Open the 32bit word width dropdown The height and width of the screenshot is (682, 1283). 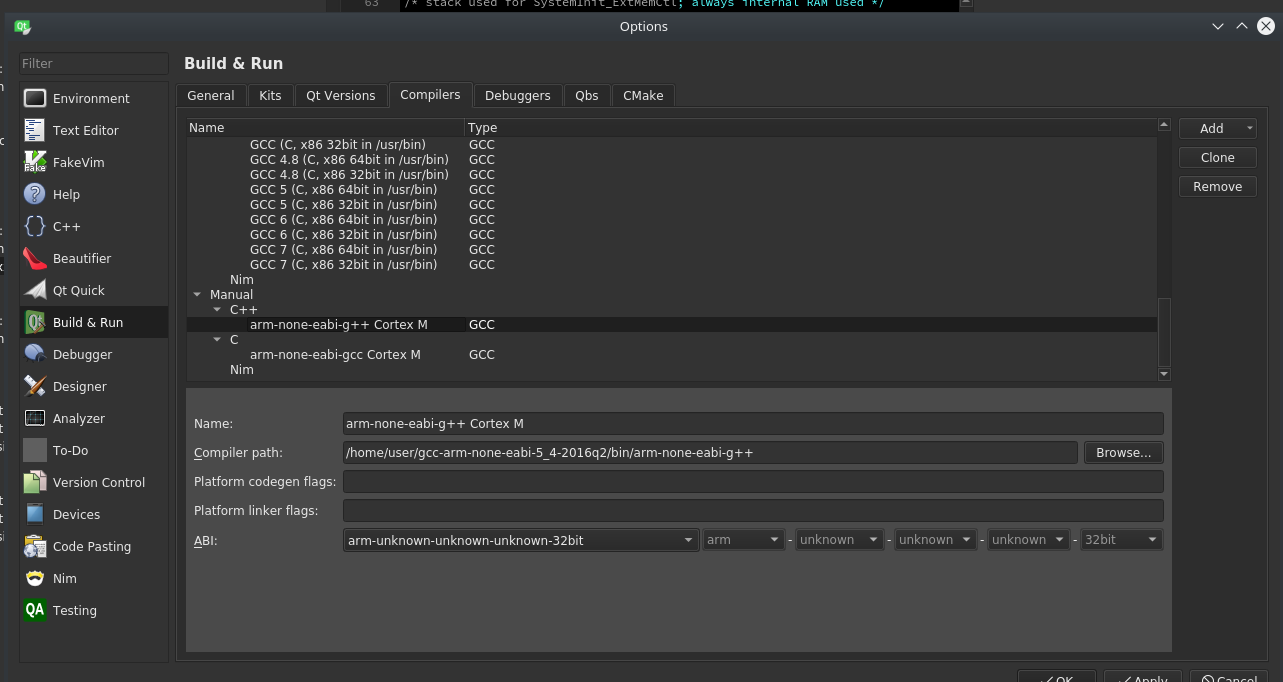(x=1121, y=540)
